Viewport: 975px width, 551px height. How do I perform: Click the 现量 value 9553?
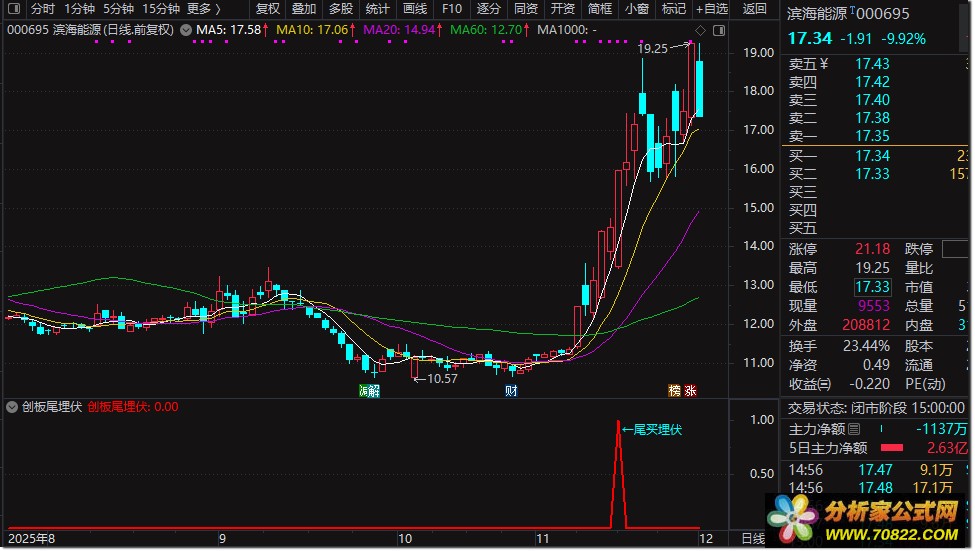874,306
